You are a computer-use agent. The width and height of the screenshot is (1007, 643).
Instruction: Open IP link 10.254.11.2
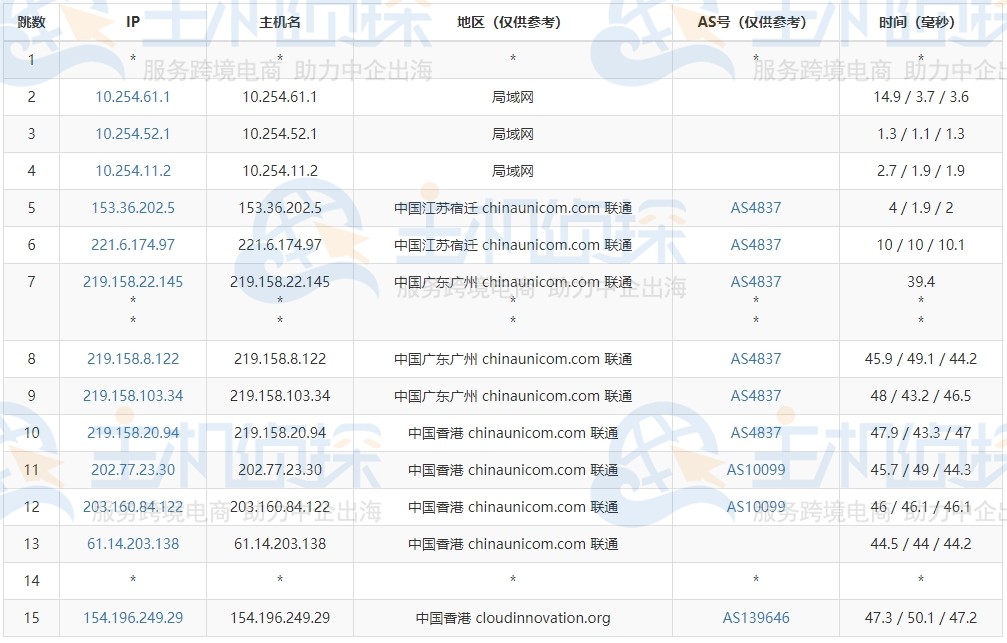pos(133,171)
